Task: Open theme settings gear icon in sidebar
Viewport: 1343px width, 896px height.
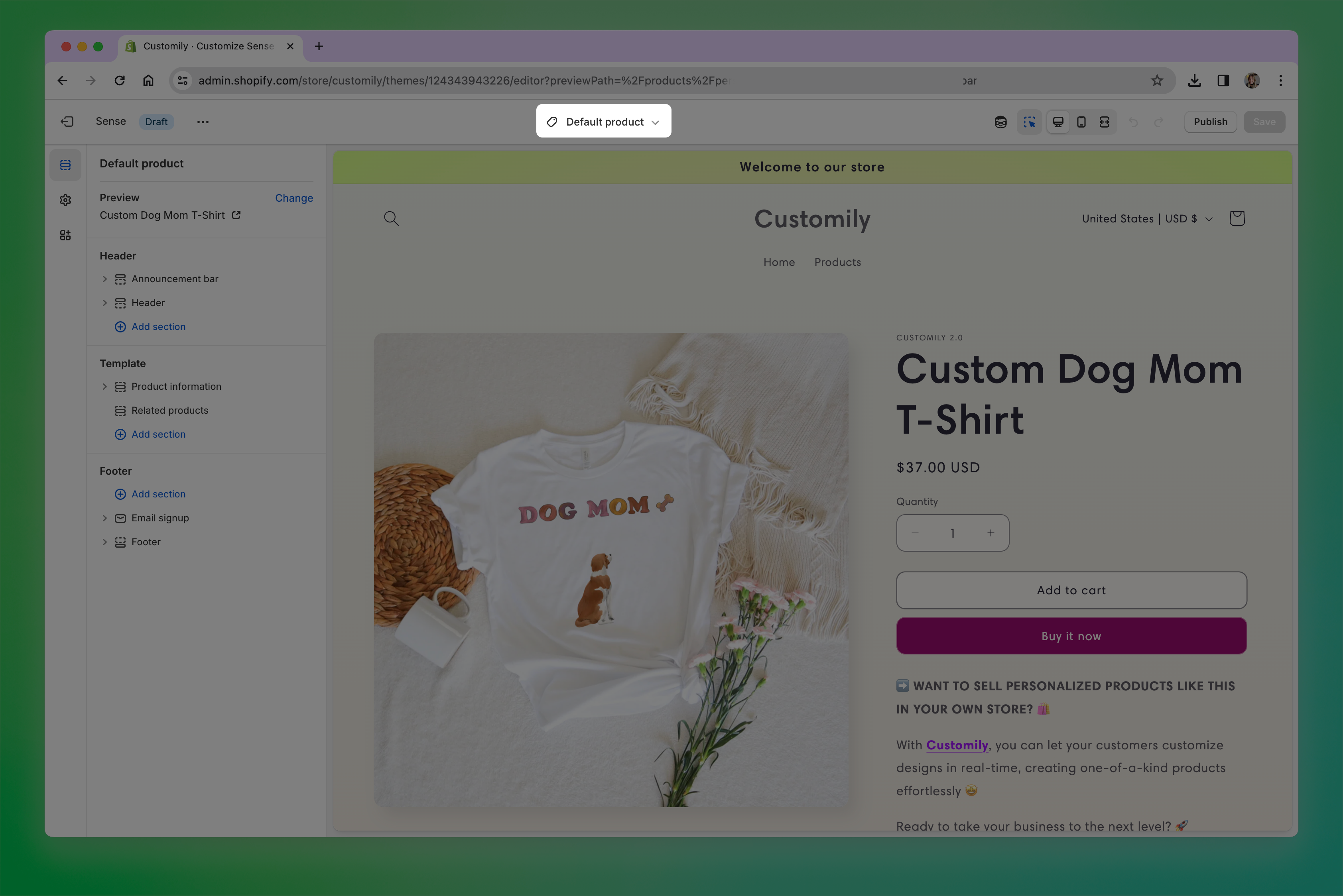Action: click(x=65, y=199)
